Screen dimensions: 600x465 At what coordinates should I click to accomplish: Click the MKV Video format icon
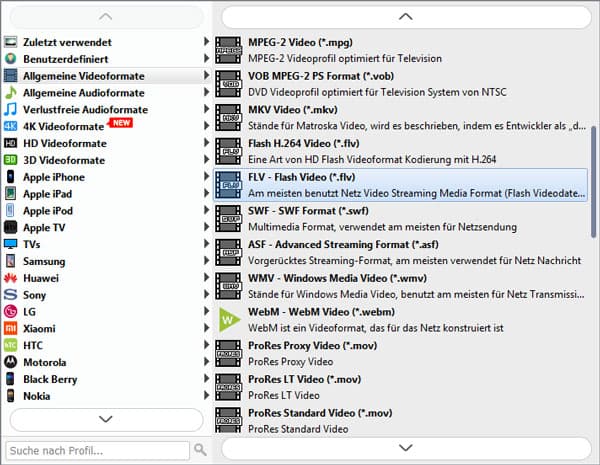(229, 117)
